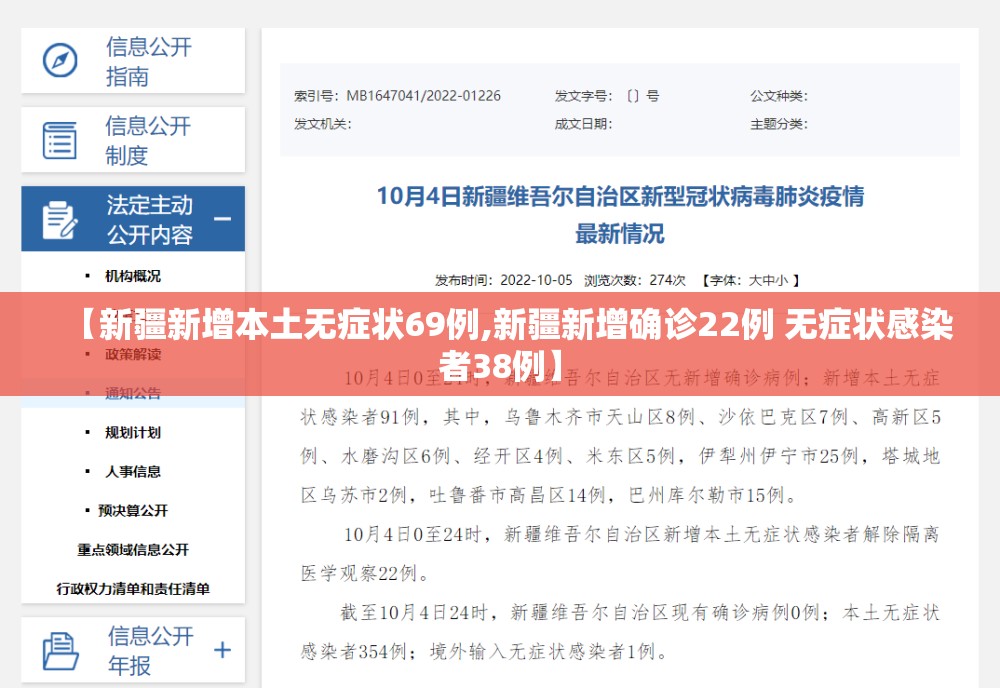Set font size to 大

[754, 280]
